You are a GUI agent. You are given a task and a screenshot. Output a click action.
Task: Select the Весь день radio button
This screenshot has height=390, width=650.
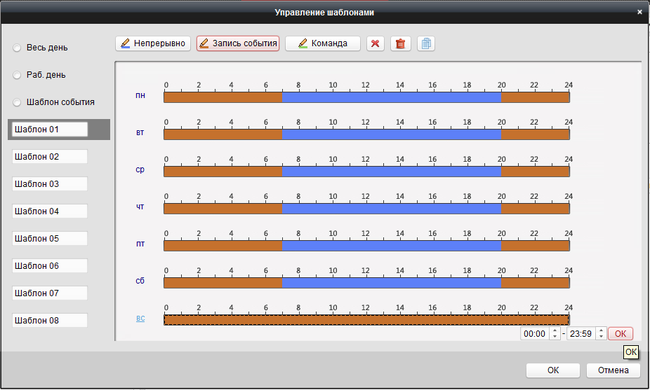pyautogui.click(x=17, y=48)
